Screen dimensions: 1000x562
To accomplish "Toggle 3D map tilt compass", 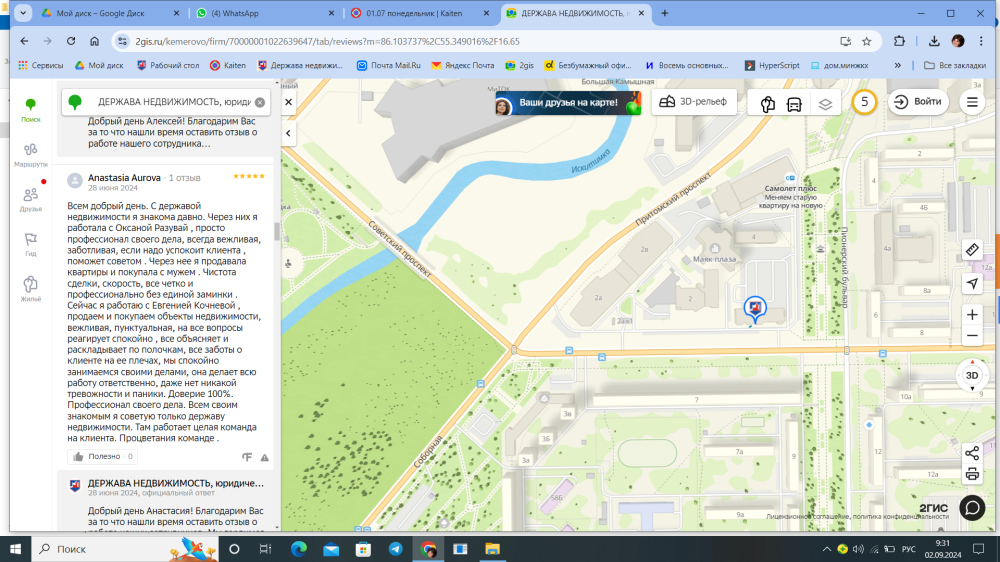I will click(x=972, y=376).
